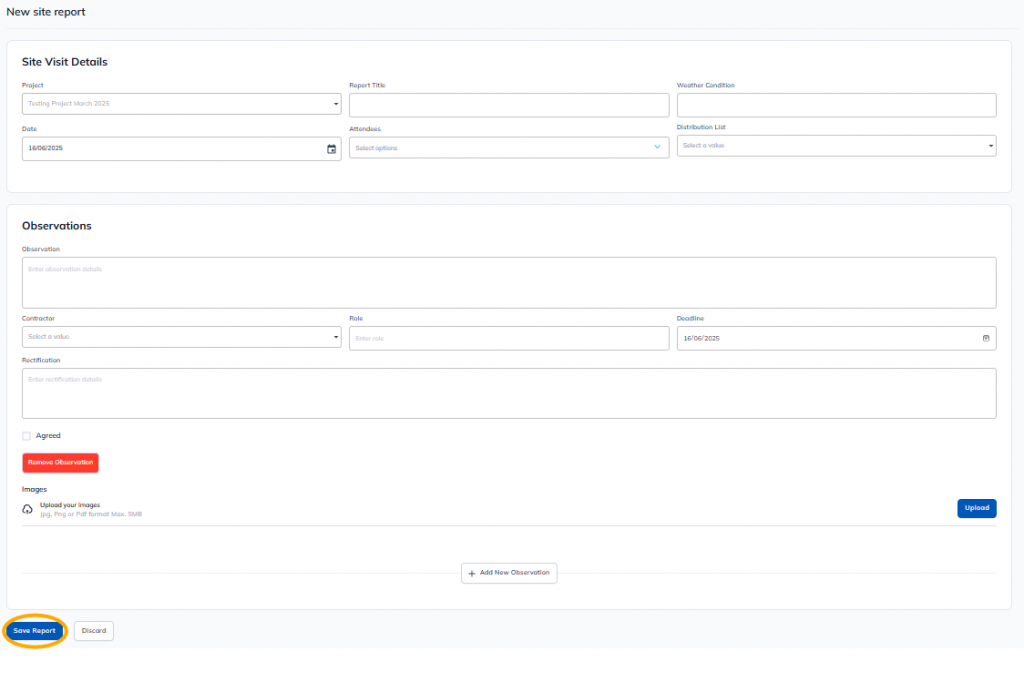This screenshot has width=1024, height=682.
Task: Click the red Remove Observation button
Action: [60, 462]
